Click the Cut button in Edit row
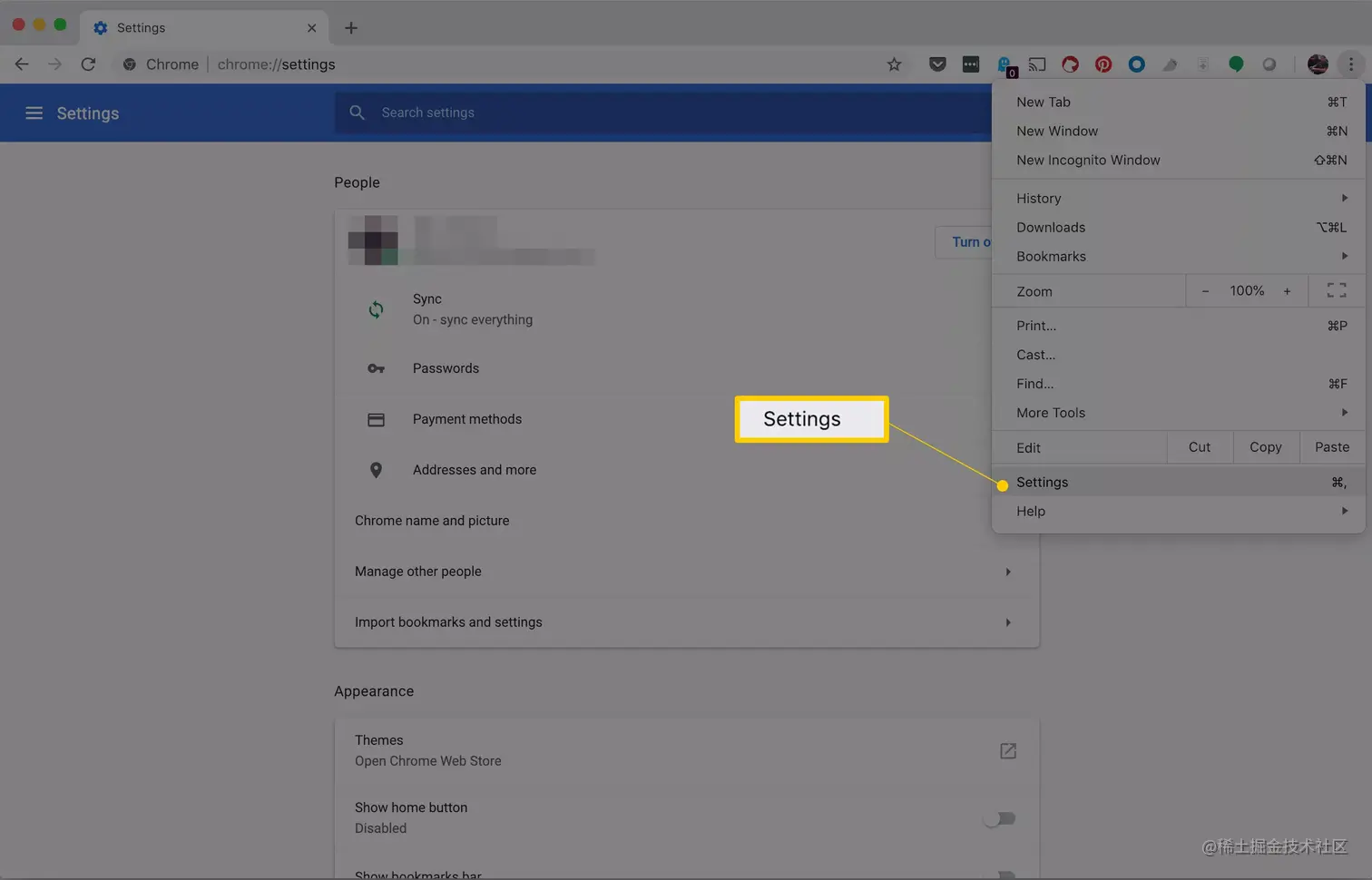The image size is (1372, 880). (x=1200, y=446)
